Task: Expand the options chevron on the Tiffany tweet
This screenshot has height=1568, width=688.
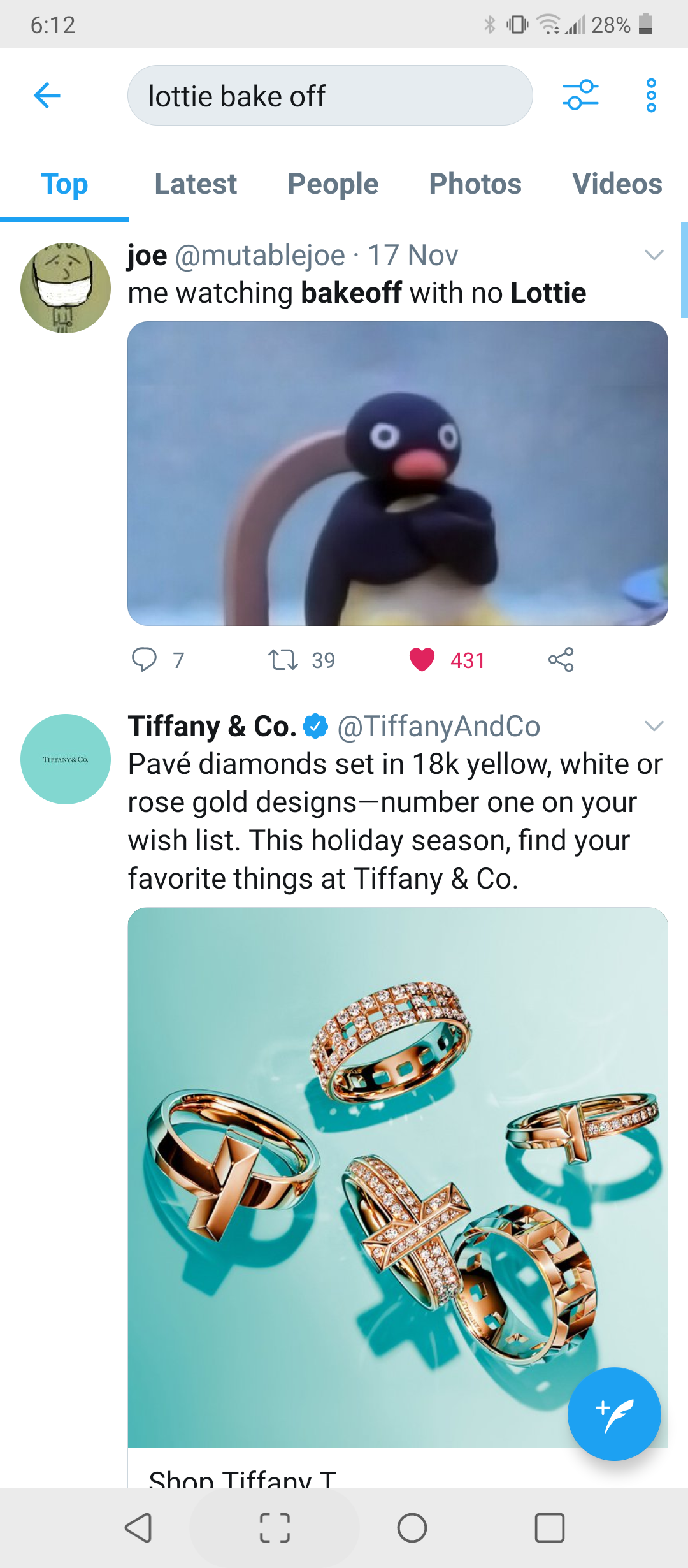Action: (x=654, y=726)
